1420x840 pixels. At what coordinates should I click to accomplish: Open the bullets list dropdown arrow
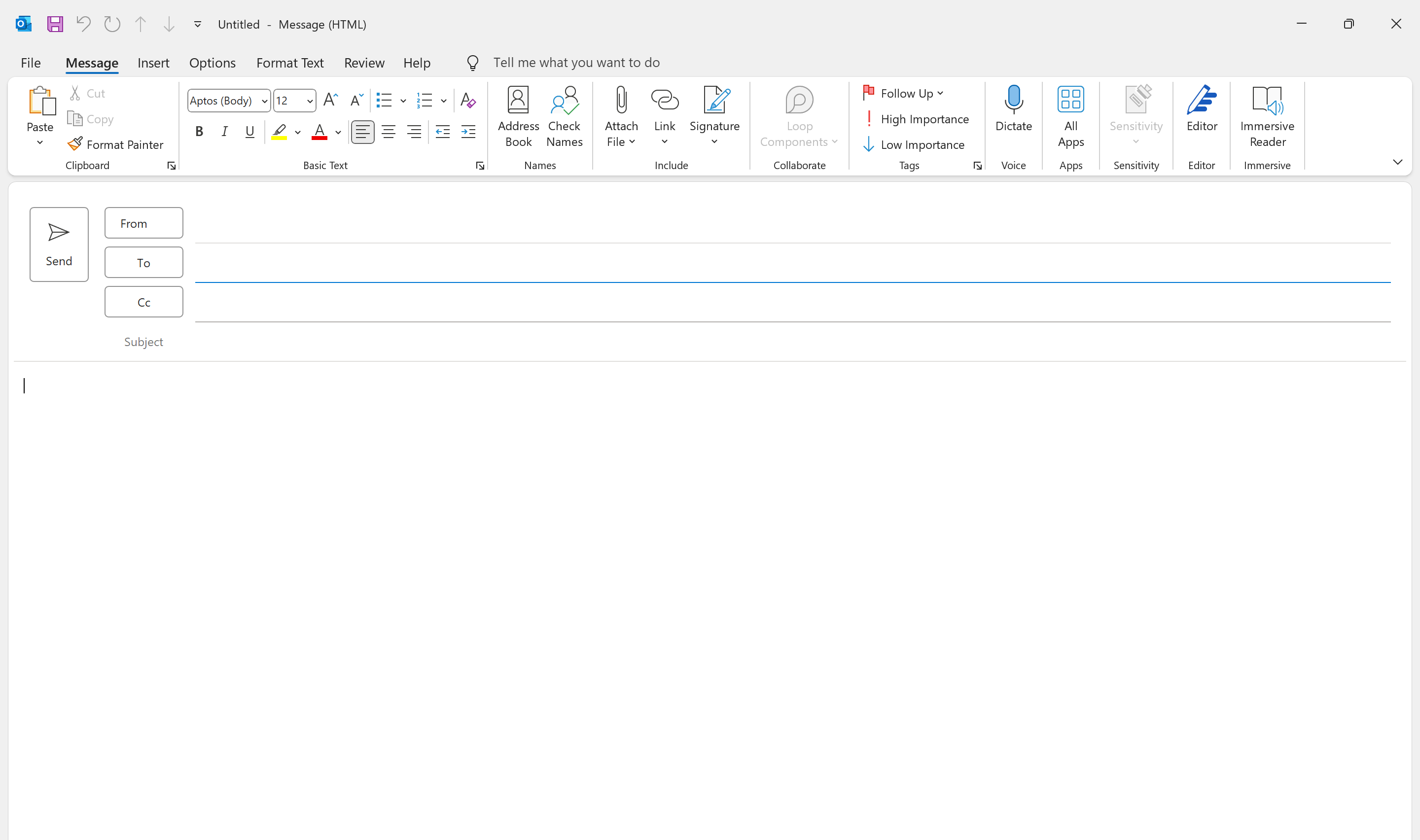coord(403,102)
